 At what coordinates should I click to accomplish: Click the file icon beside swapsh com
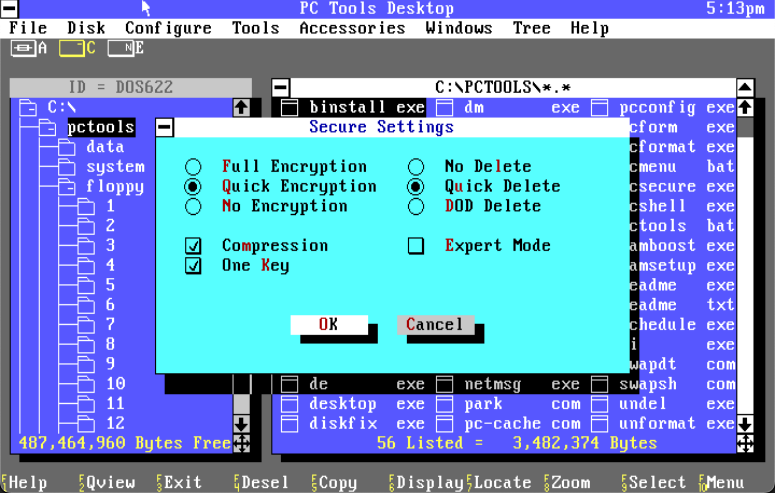[600, 384]
